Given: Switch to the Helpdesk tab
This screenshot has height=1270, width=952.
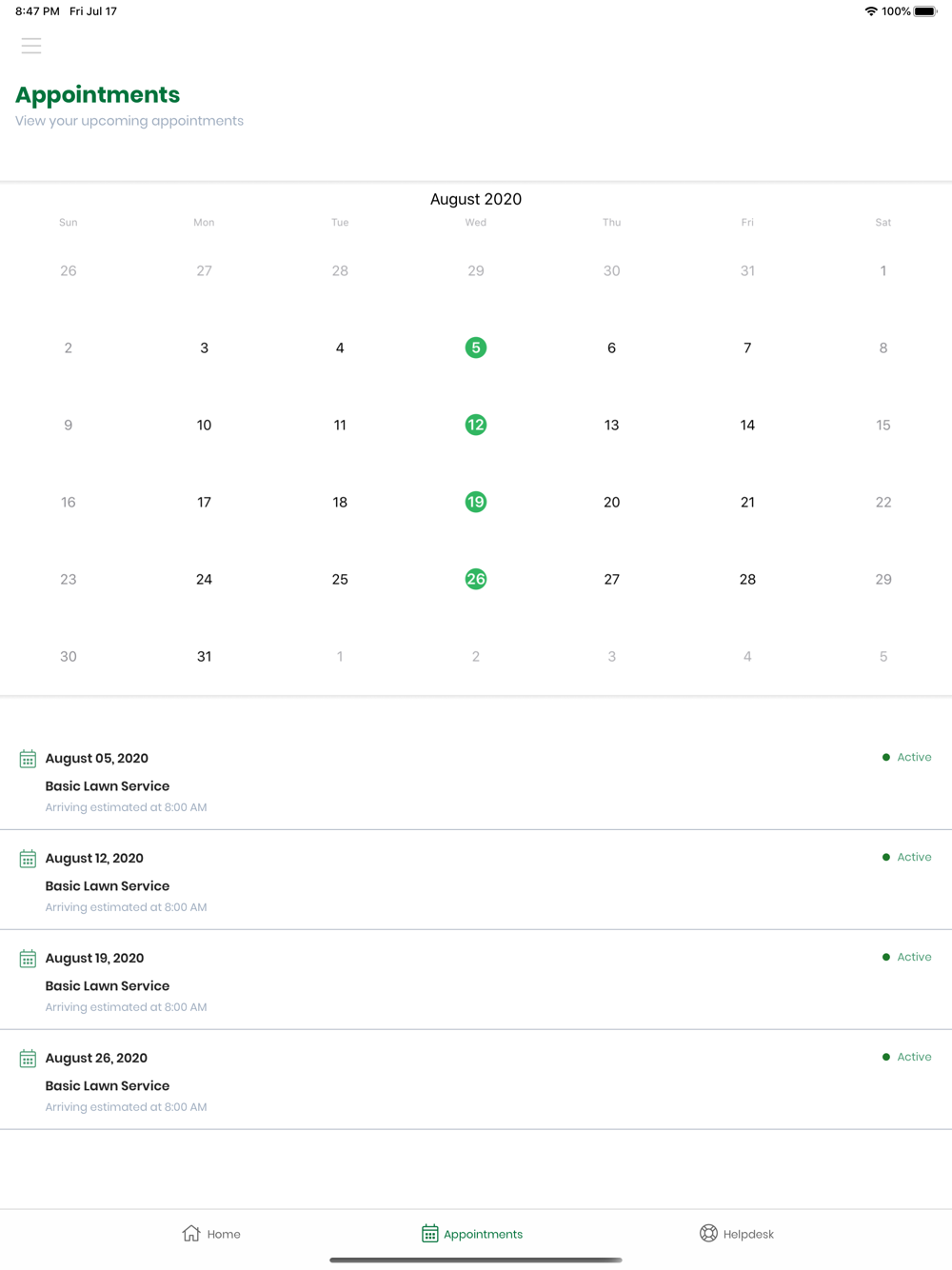Looking at the screenshot, I should point(737,1233).
